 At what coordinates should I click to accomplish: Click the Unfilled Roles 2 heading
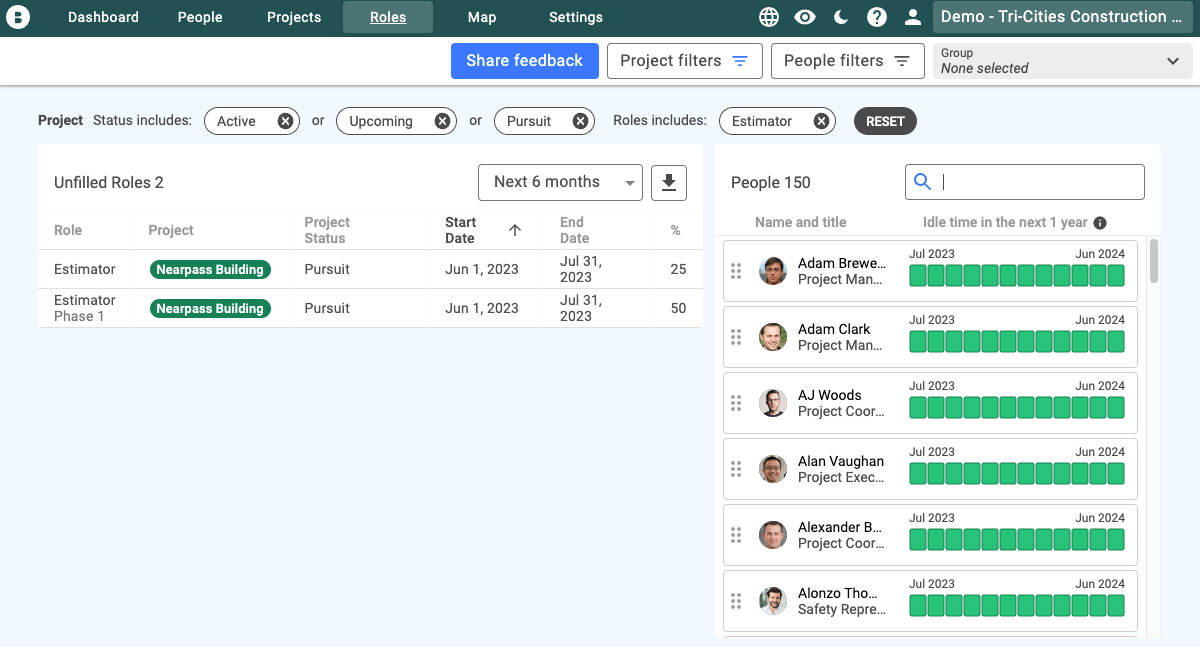[109, 182]
